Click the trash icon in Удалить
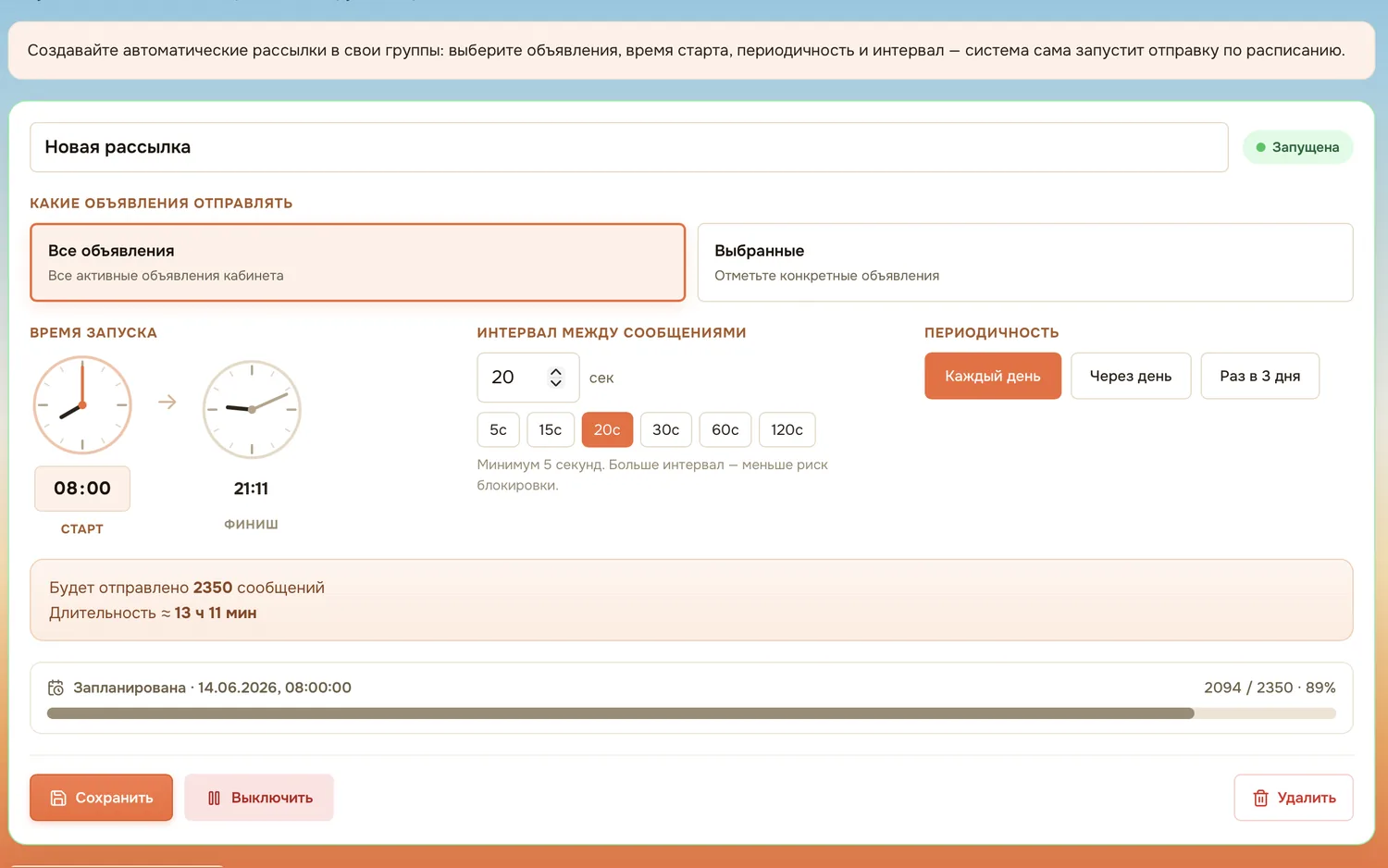The height and width of the screenshot is (868, 1388). tap(1260, 798)
